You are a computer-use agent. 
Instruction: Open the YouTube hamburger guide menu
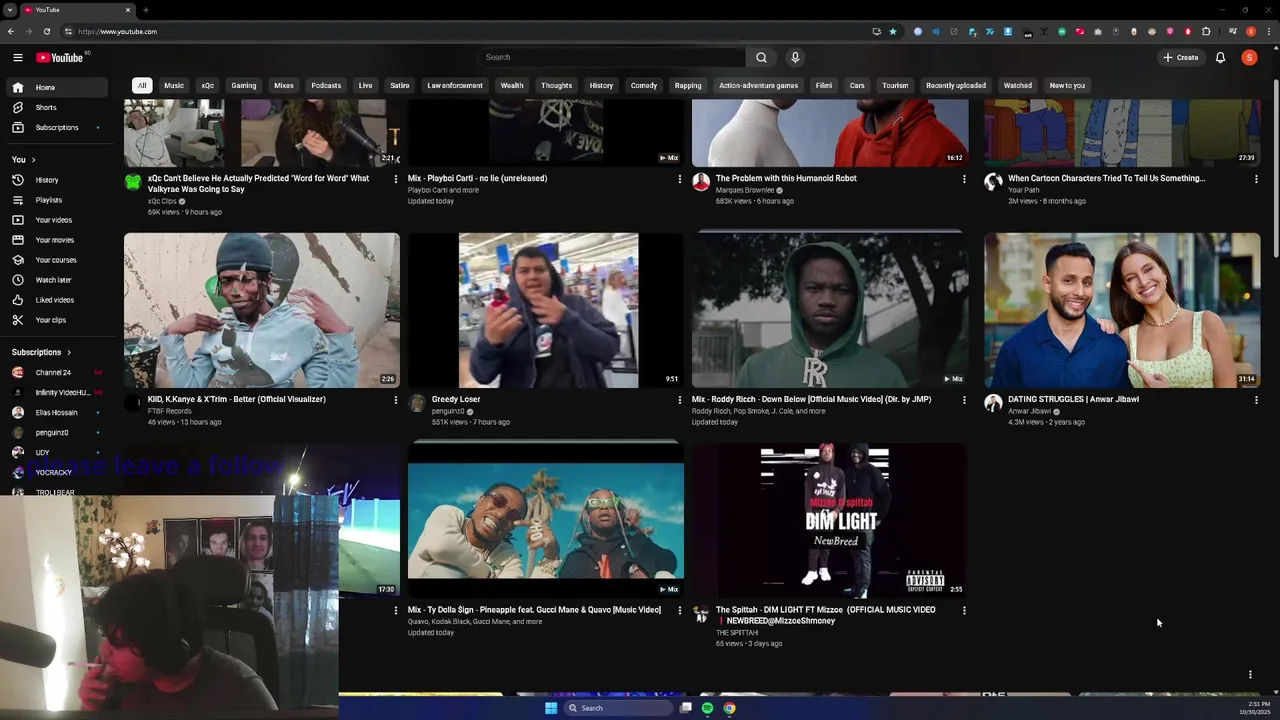coord(17,57)
